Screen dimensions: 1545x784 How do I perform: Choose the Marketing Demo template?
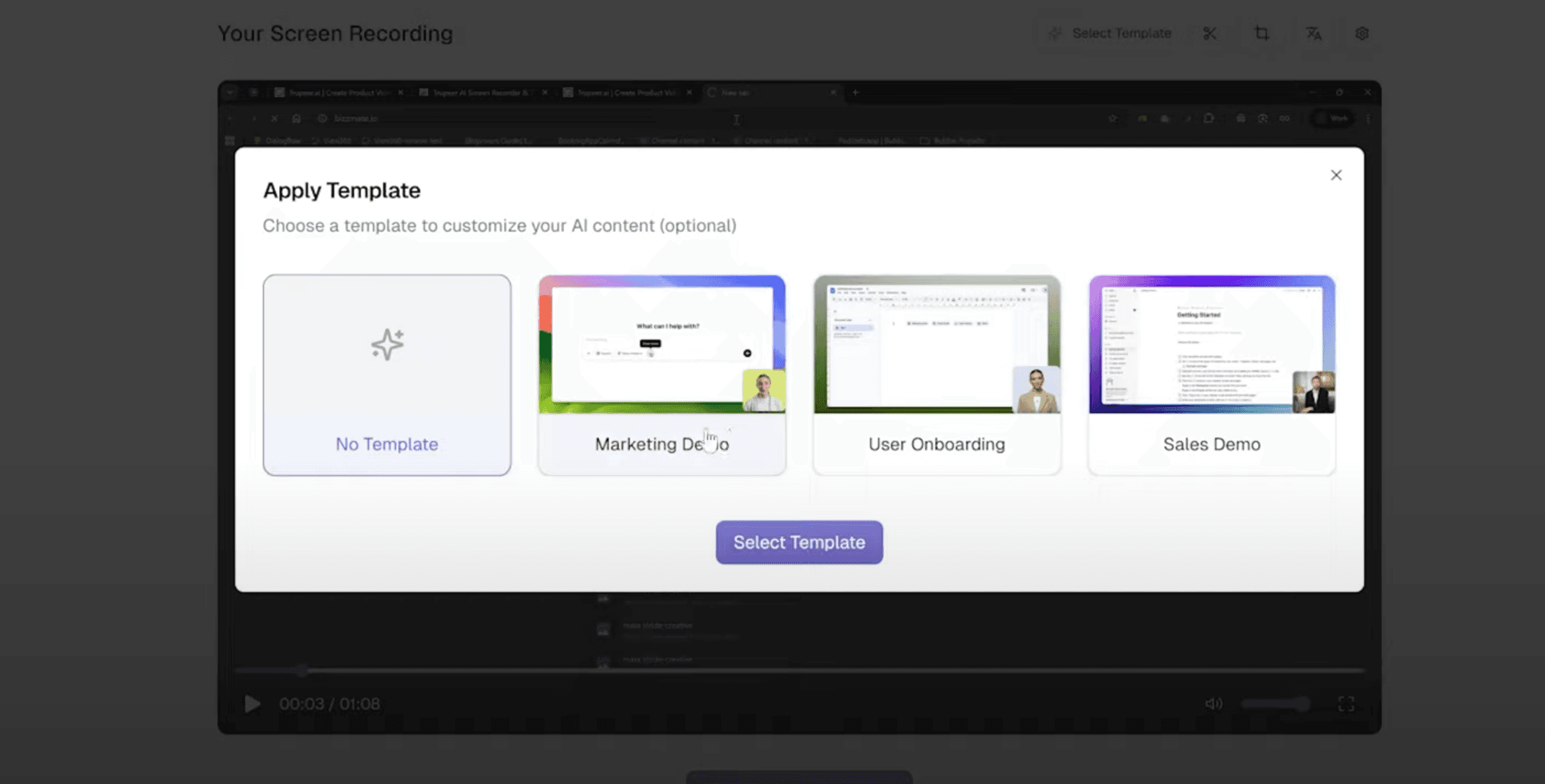tap(661, 375)
